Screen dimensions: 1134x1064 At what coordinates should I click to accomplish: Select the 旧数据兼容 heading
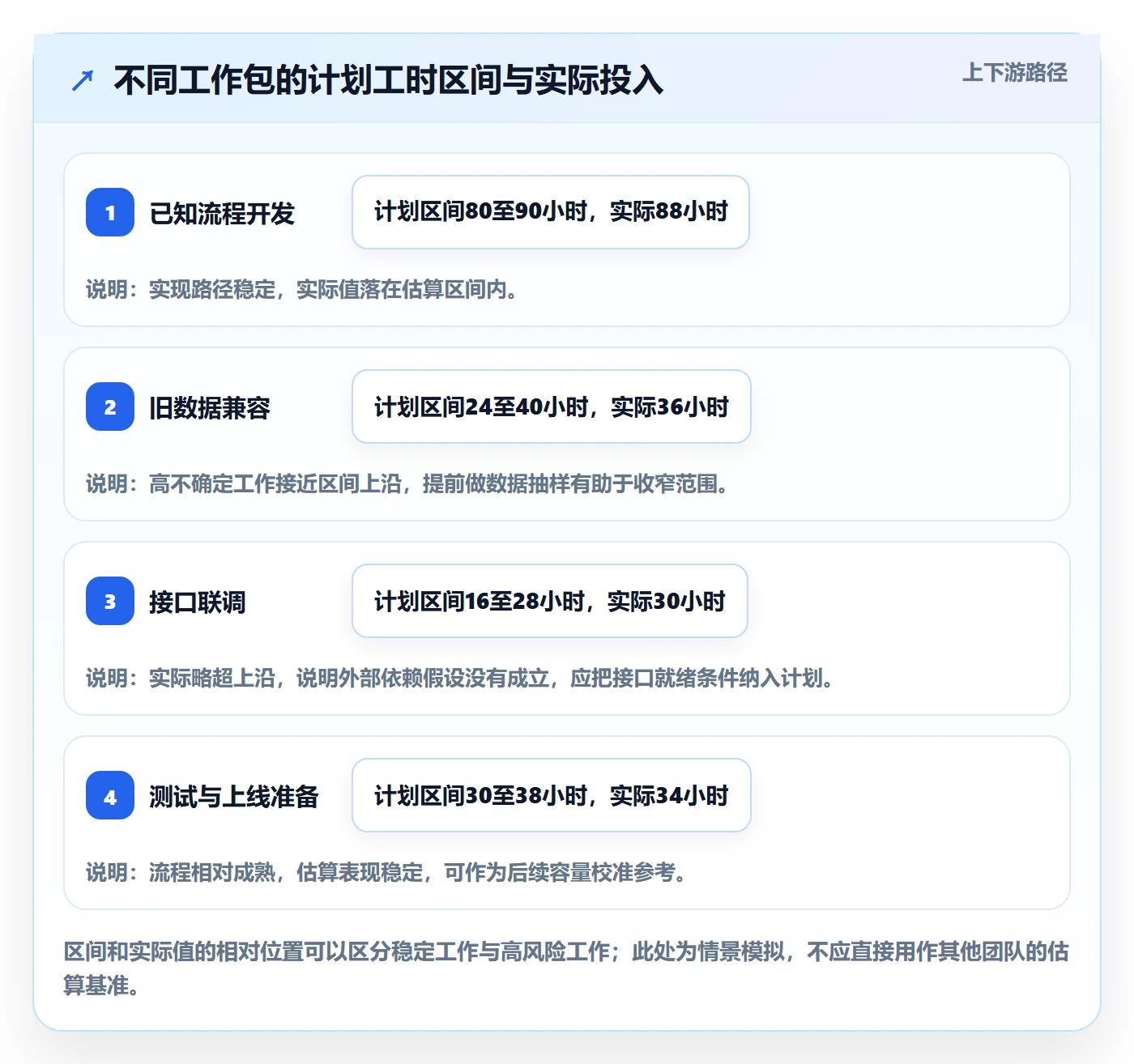210,408
